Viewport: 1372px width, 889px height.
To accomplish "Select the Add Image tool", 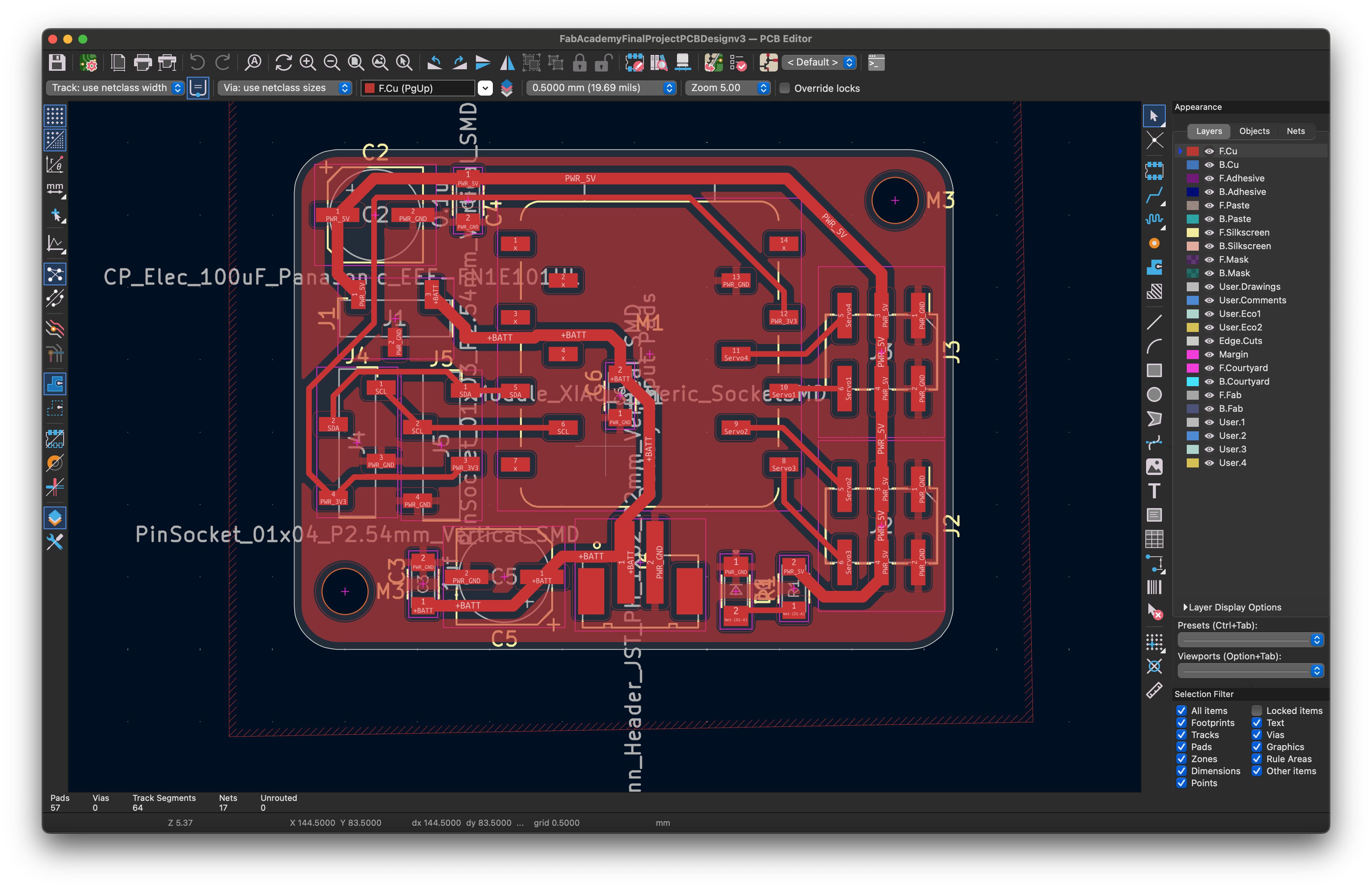I will tap(1154, 467).
